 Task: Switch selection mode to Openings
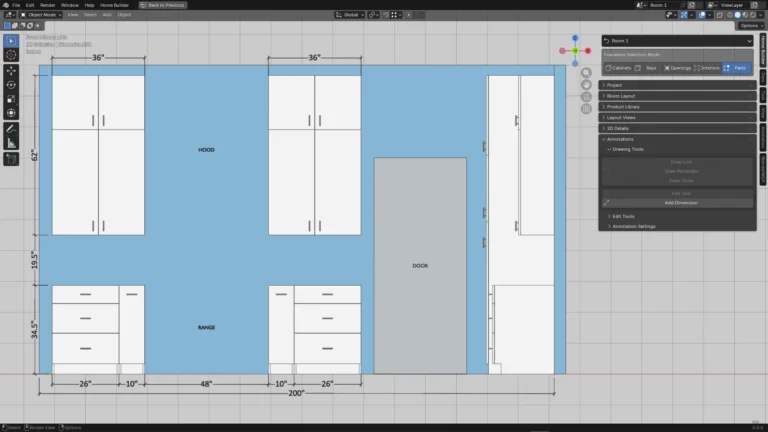tap(677, 68)
